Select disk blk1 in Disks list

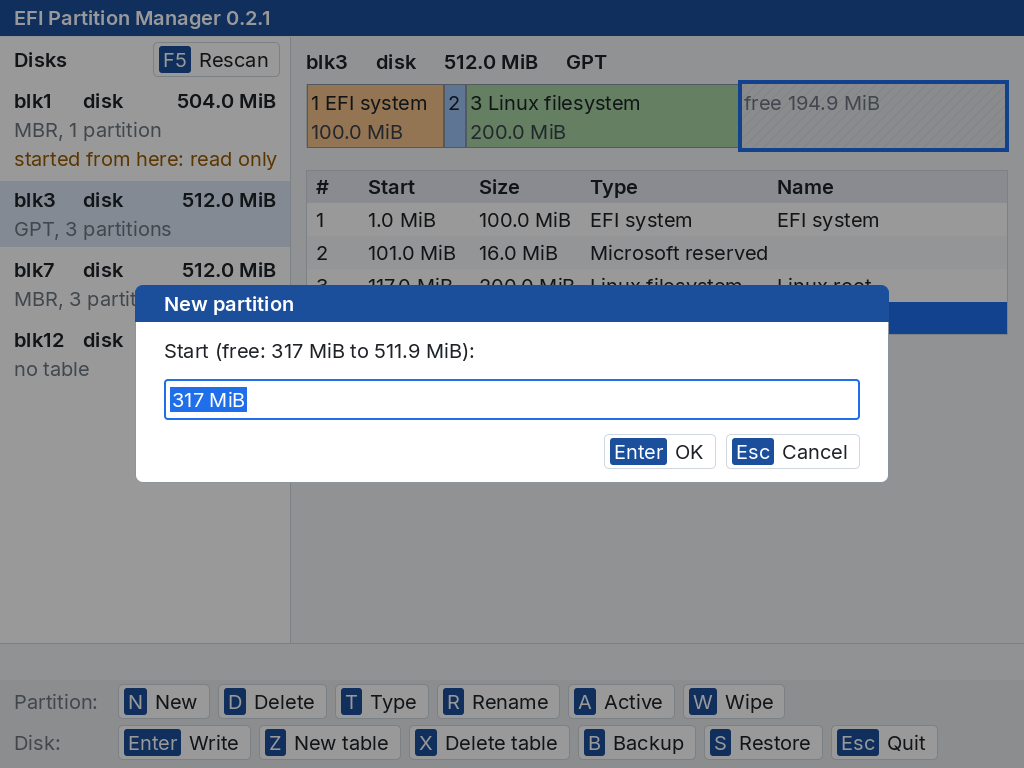click(145, 130)
